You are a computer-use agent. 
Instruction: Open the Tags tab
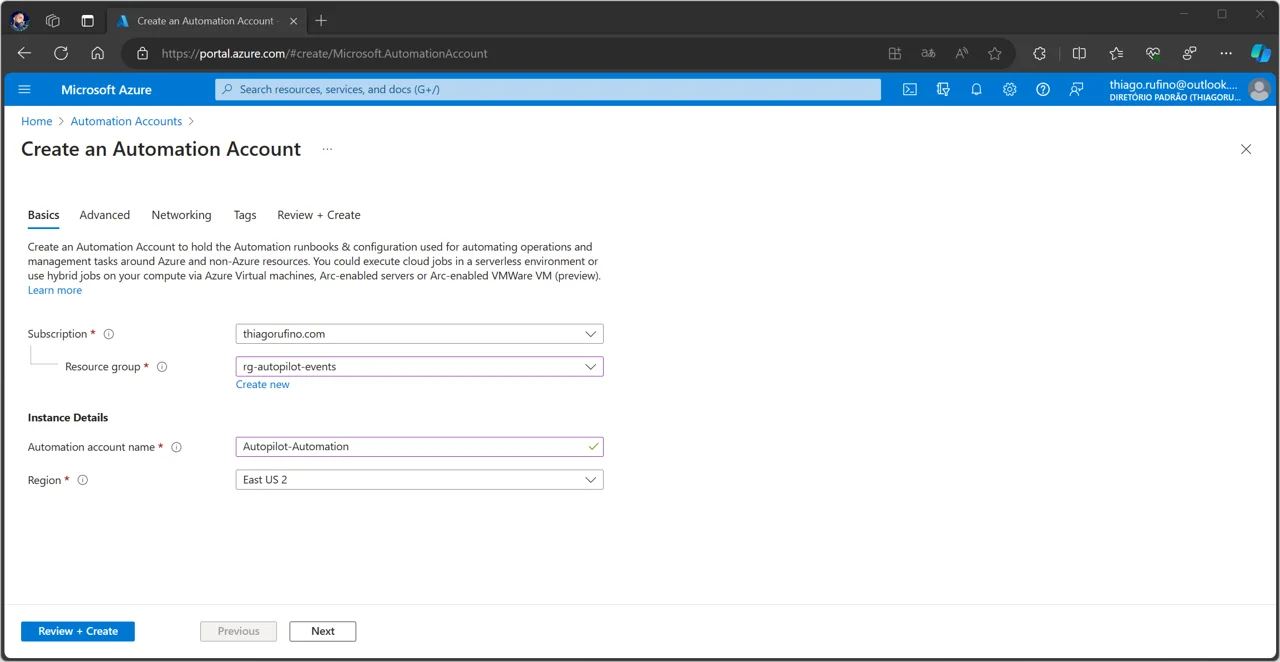(x=245, y=215)
